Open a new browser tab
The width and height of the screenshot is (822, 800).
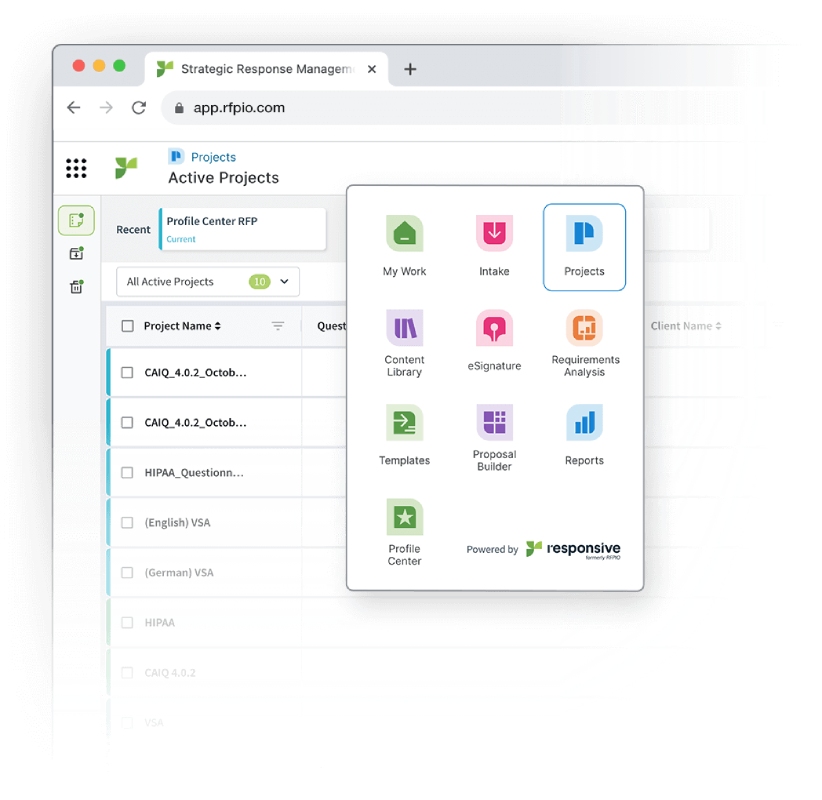pyautogui.click(x=410, y=69)
